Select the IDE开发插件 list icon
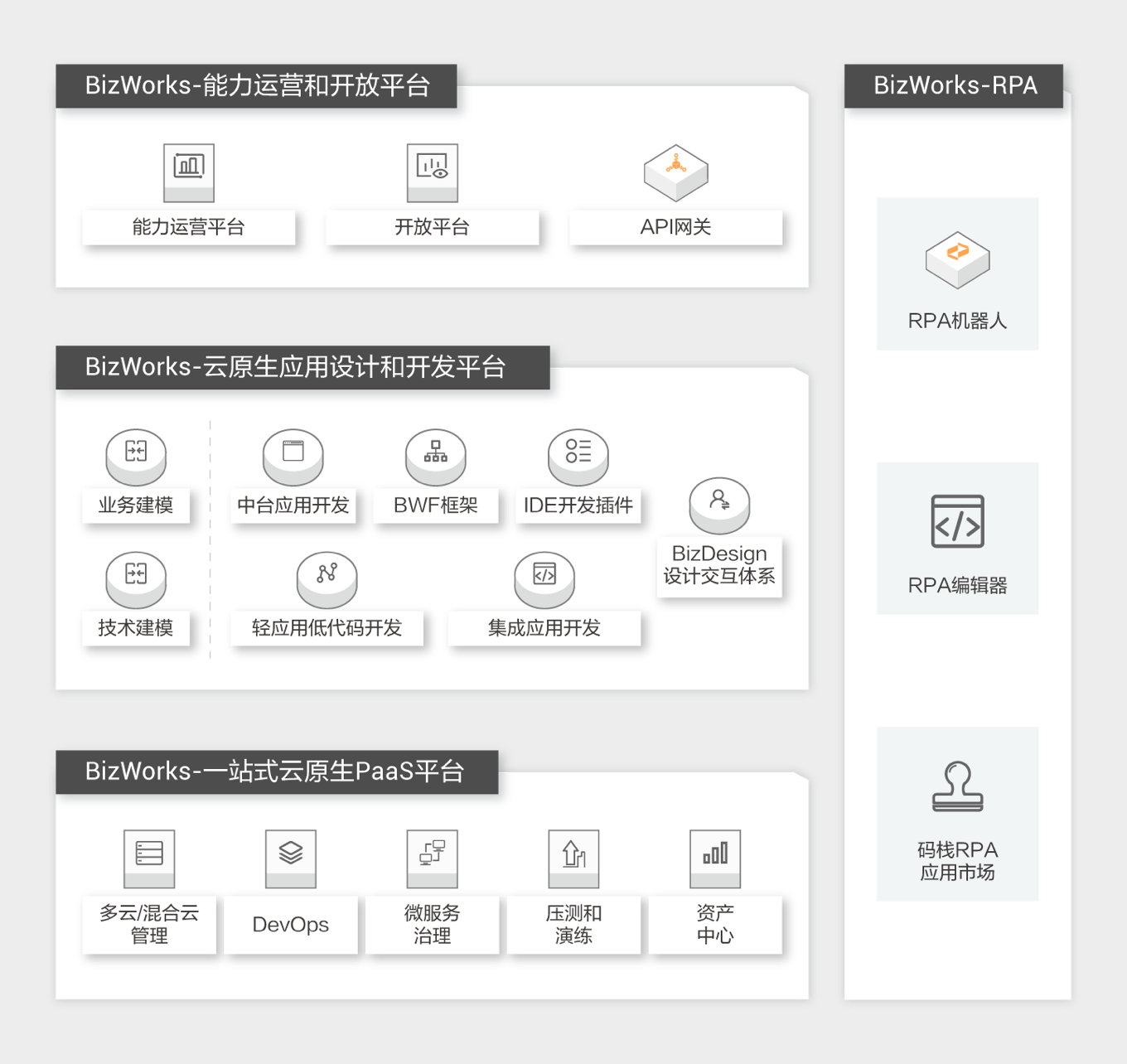Screen dimensions: 1127x1064 [578, 457]
